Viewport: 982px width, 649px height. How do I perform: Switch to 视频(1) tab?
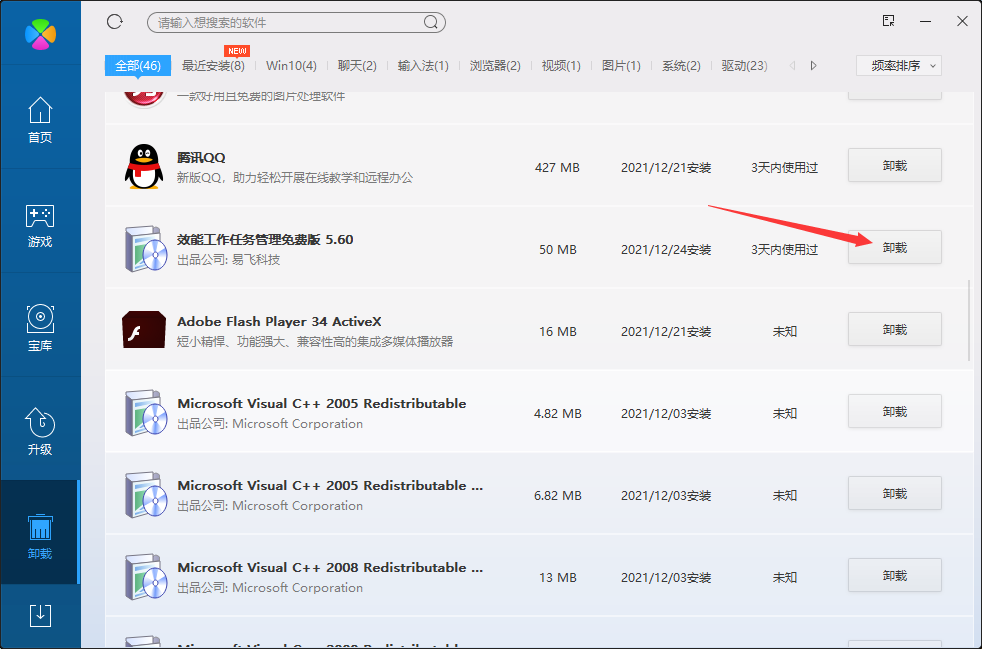pos(561,66)
